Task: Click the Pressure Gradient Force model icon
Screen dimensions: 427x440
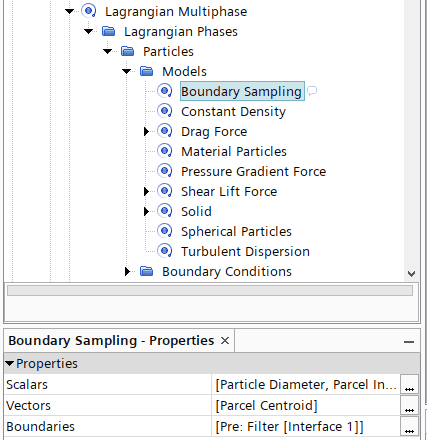Action: point(165,171)
